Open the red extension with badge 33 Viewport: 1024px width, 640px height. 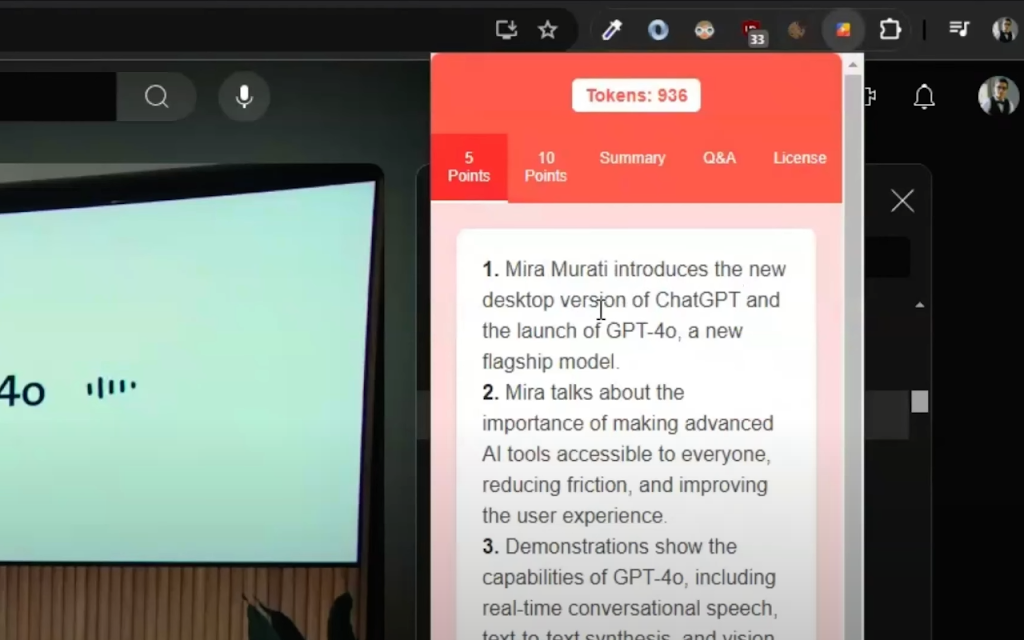click(x=752, y=32)
